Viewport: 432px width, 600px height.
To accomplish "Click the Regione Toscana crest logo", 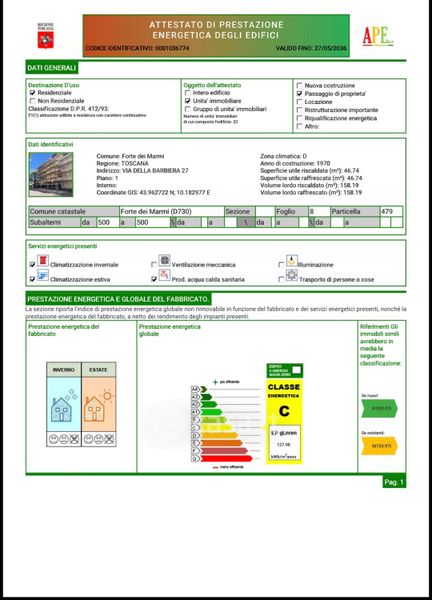I will coord(46,36).
